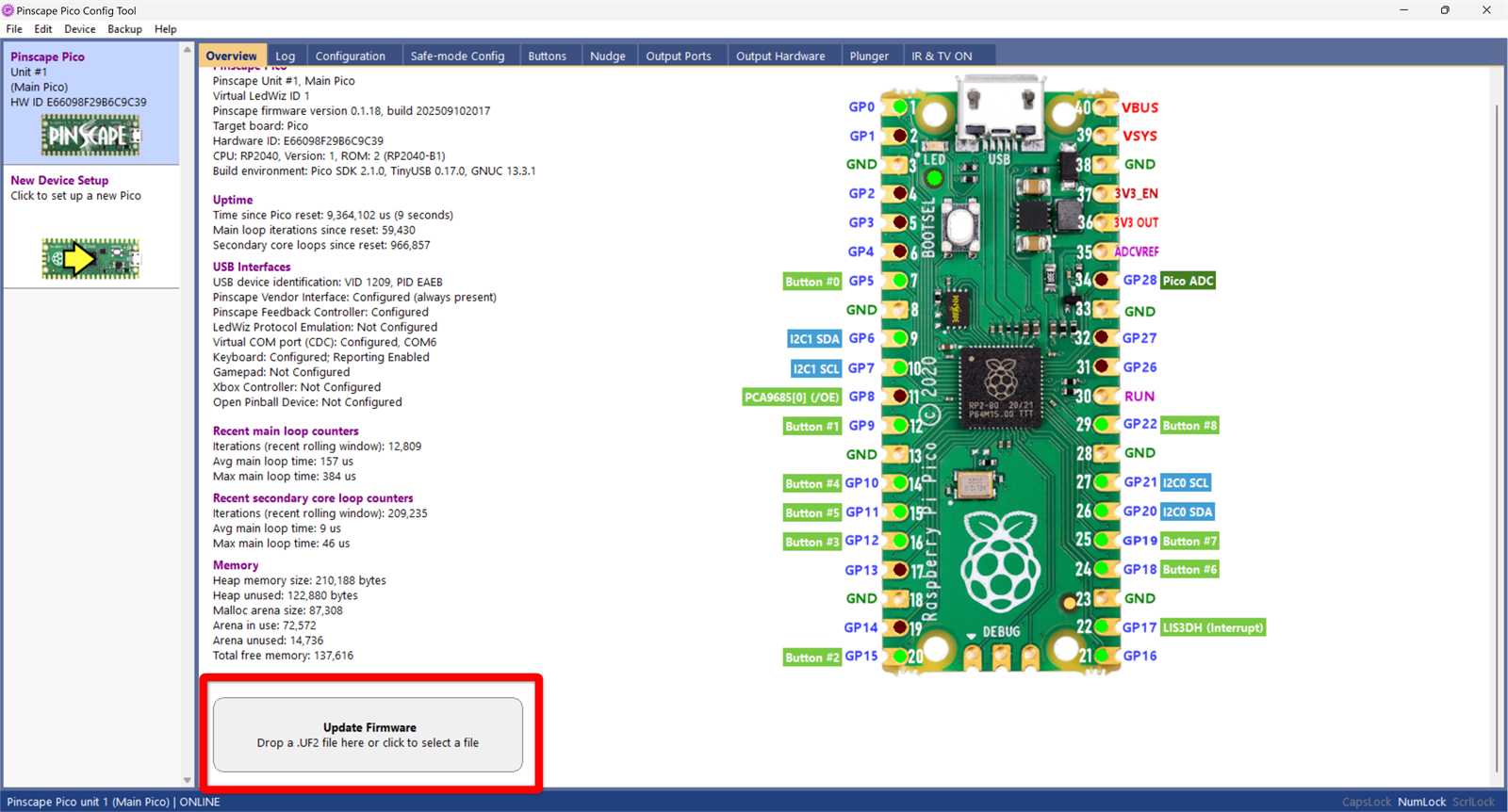Click the Pinscape app icon in title bar
Screen dimensions: 1508x812
point(8,10)
